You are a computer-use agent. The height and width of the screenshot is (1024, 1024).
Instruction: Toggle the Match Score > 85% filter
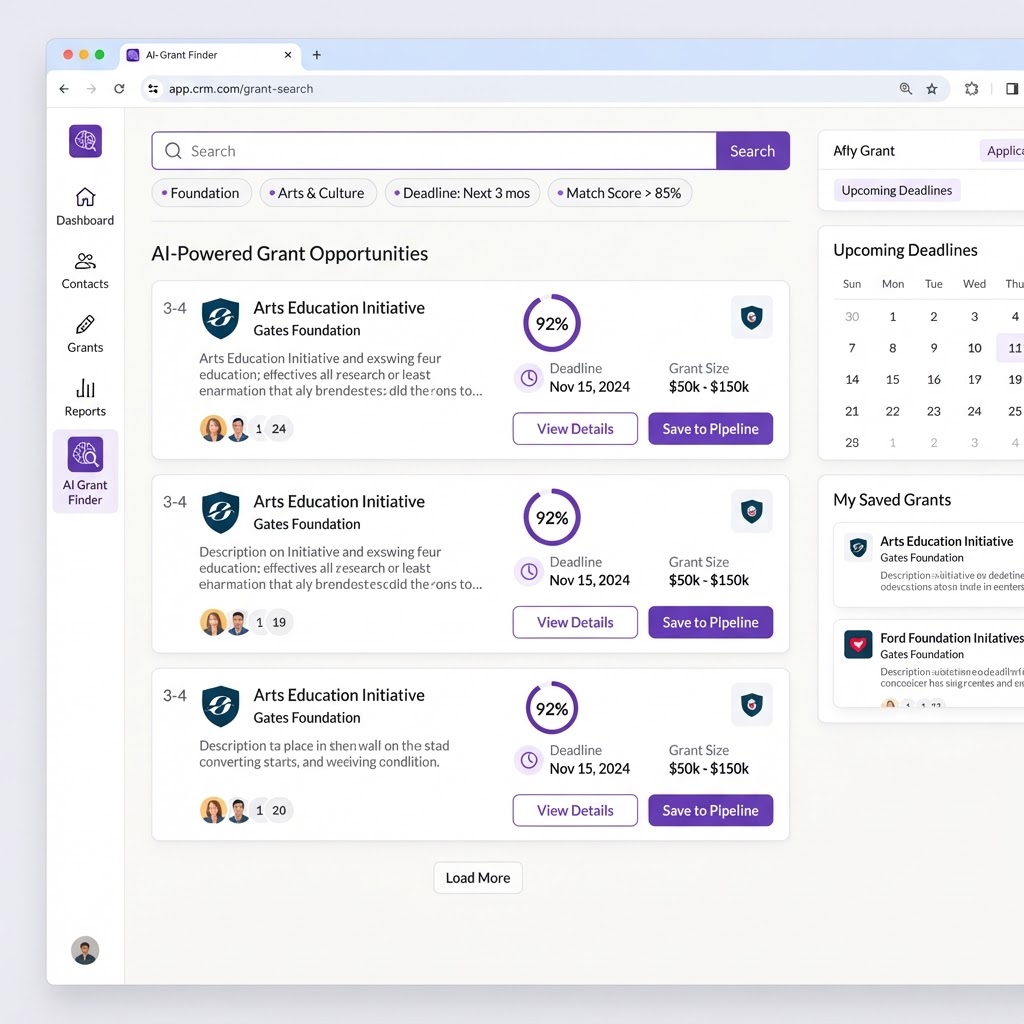[x=620, y=193]
